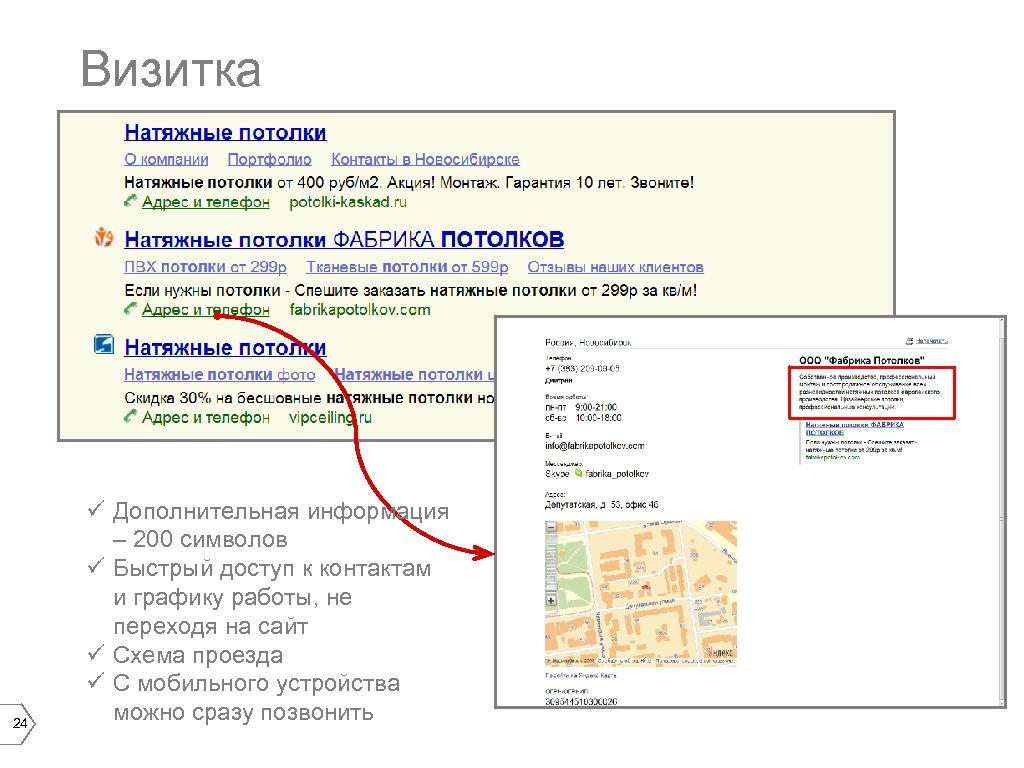Open the 'Натяжные потолки ФАБРИКА ПОТОЛКОВ' ad title
The image size is (1024, 768).
(x=344, y=240)
